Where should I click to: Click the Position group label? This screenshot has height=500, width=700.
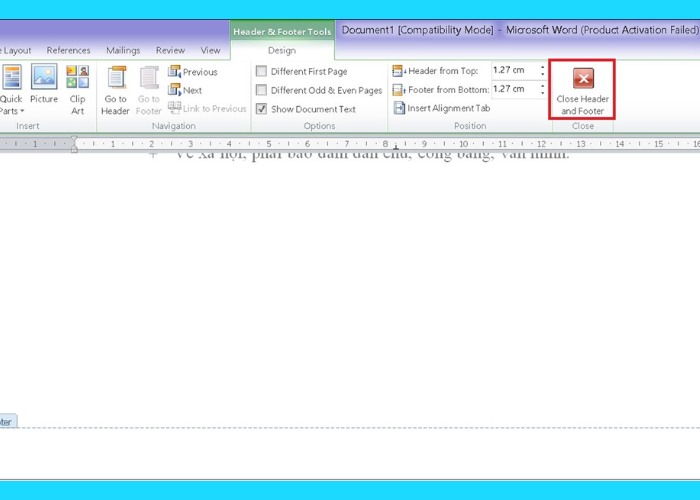(x=470, y=126)
